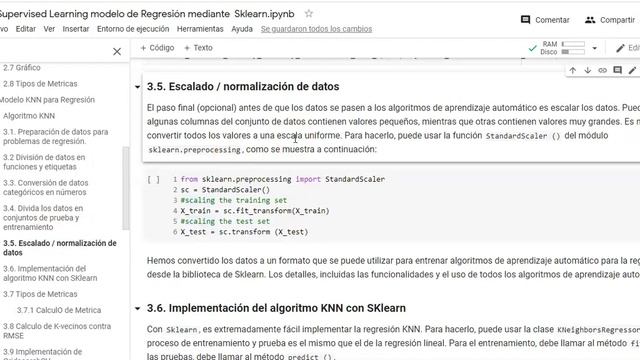Viewport: 640px width, 360px height.
Task: Add a text cell with + Texto
Action: click(x=198, y=48)
